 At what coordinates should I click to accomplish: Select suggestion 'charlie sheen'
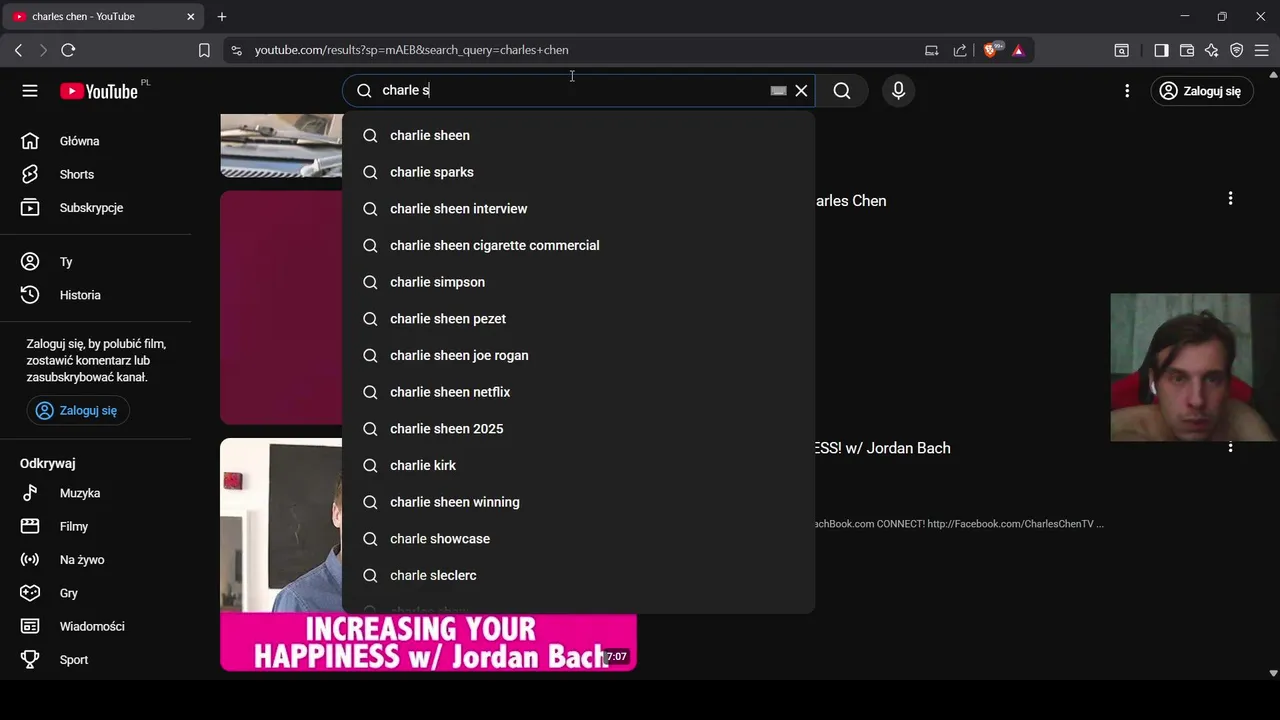click(578, 135)
